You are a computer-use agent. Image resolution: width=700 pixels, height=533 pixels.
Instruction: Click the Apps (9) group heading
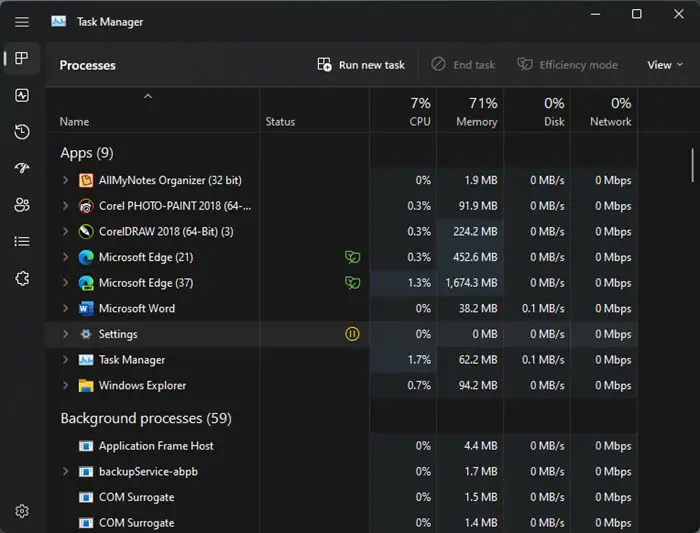87,153
